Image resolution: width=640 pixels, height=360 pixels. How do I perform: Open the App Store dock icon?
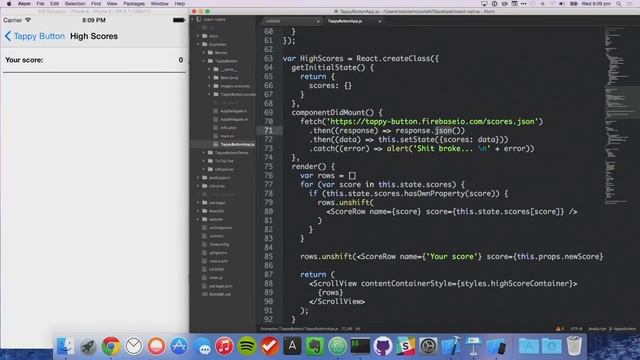(x=179, y=347)
